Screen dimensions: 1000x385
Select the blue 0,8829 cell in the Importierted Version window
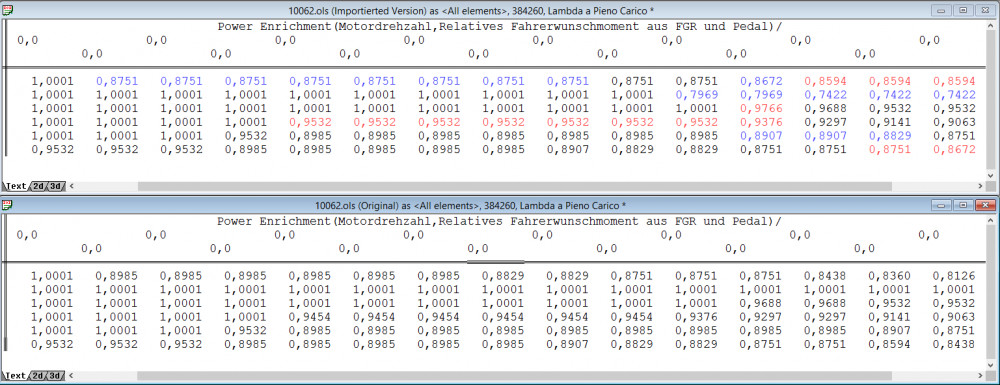(890, 136)
